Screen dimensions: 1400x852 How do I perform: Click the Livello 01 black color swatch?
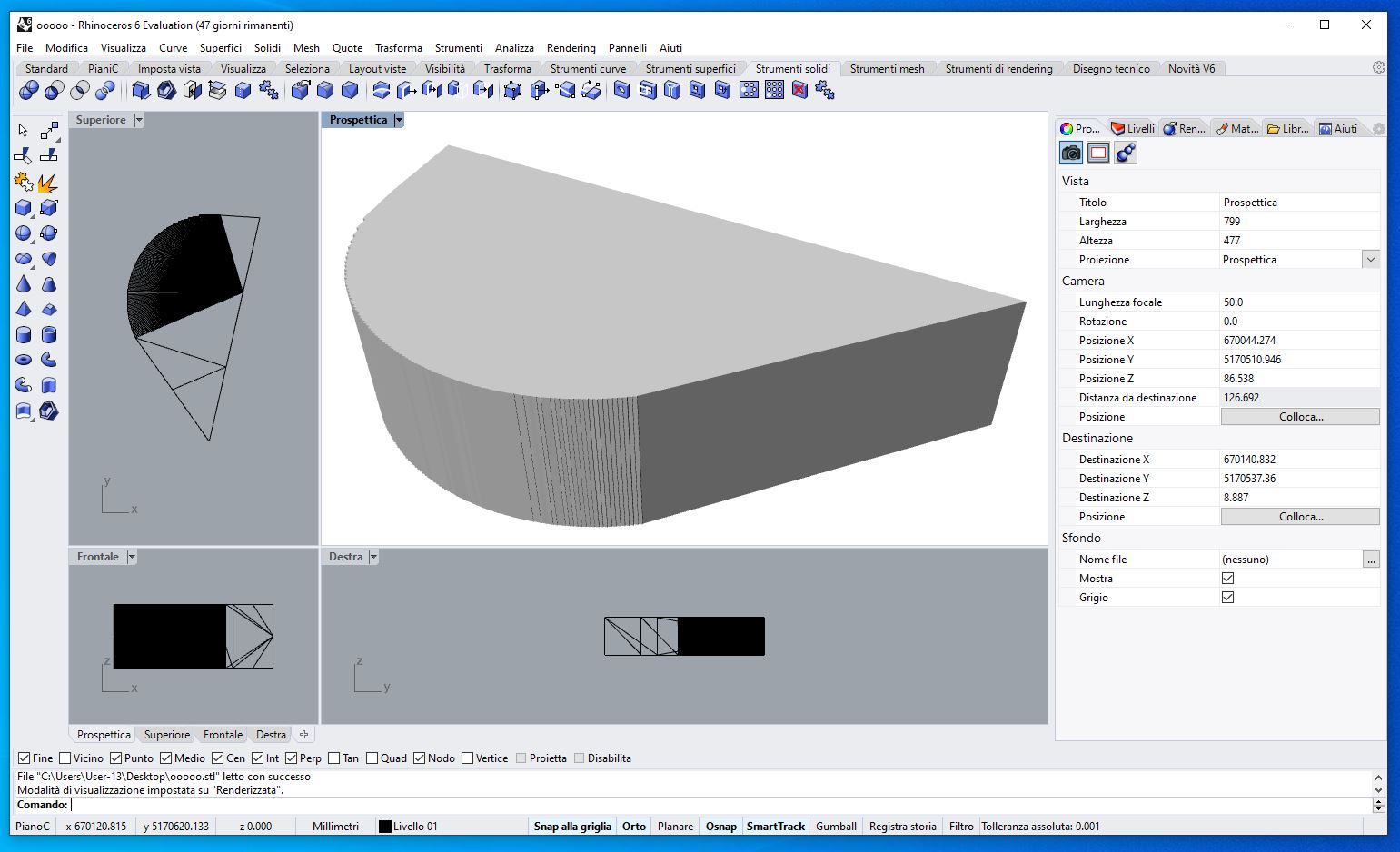click(385, 827)
